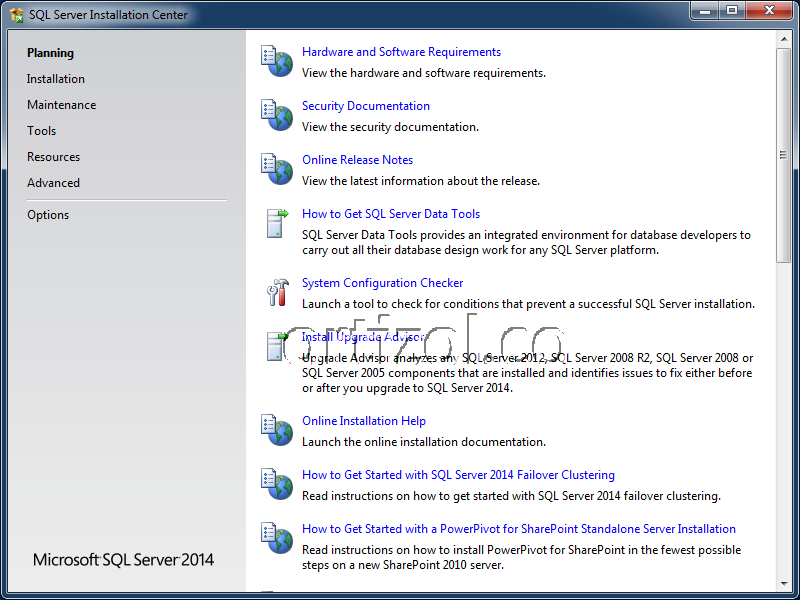This screenshot has width=800, height=600.
Task: Open How to Get SQL Server Data Tools
Action: point(391,214)
